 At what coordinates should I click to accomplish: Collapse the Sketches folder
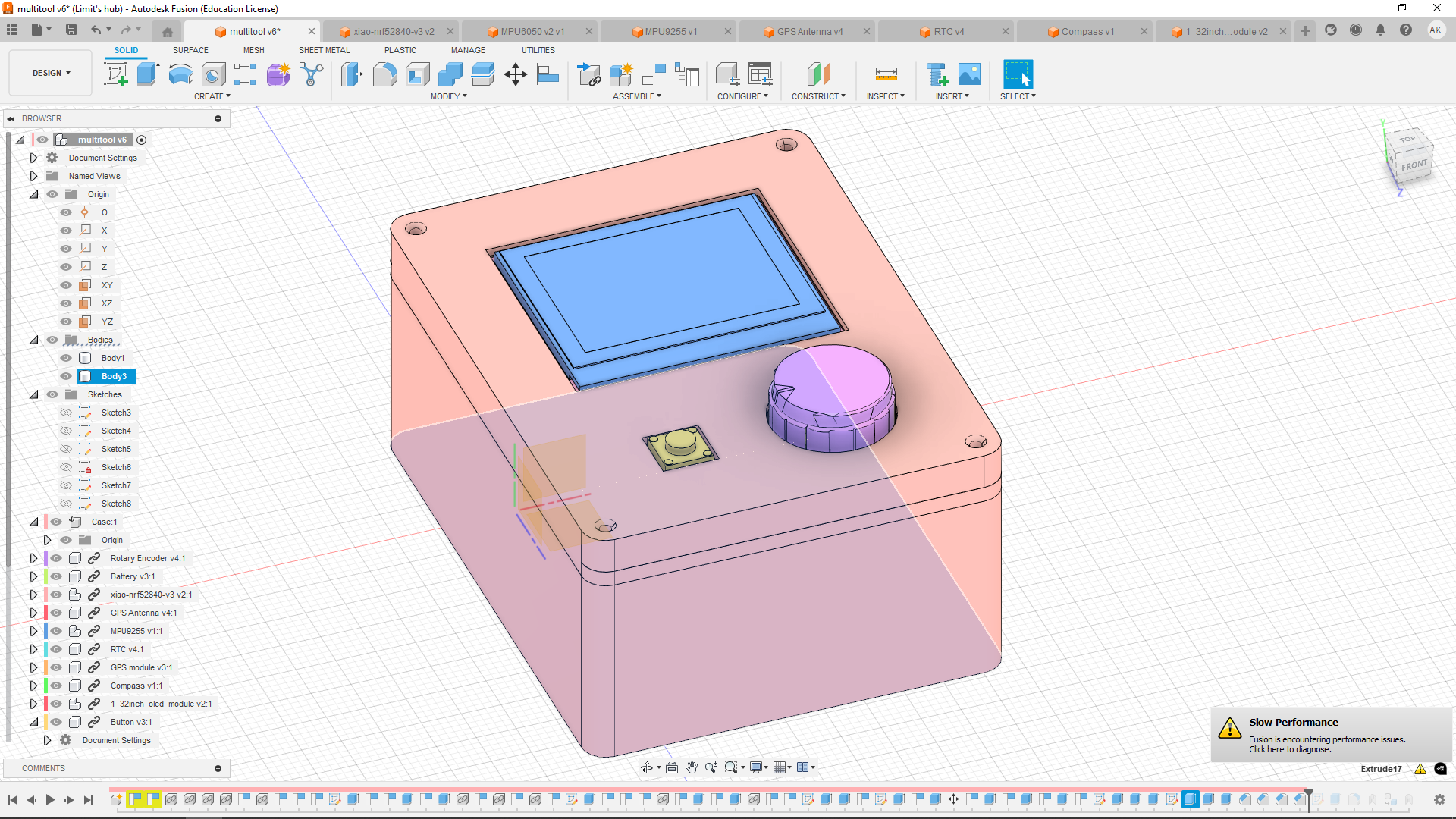(33, 394)
